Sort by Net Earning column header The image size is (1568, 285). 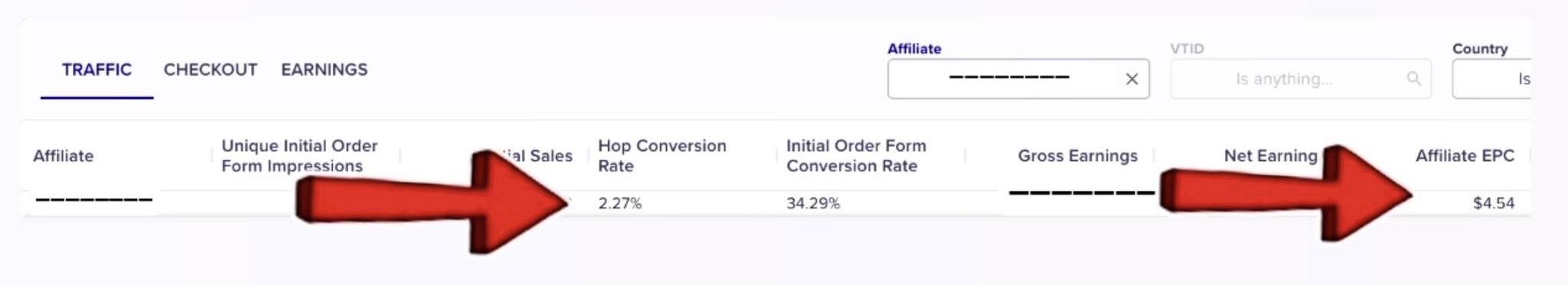[x=1270, y=156]
